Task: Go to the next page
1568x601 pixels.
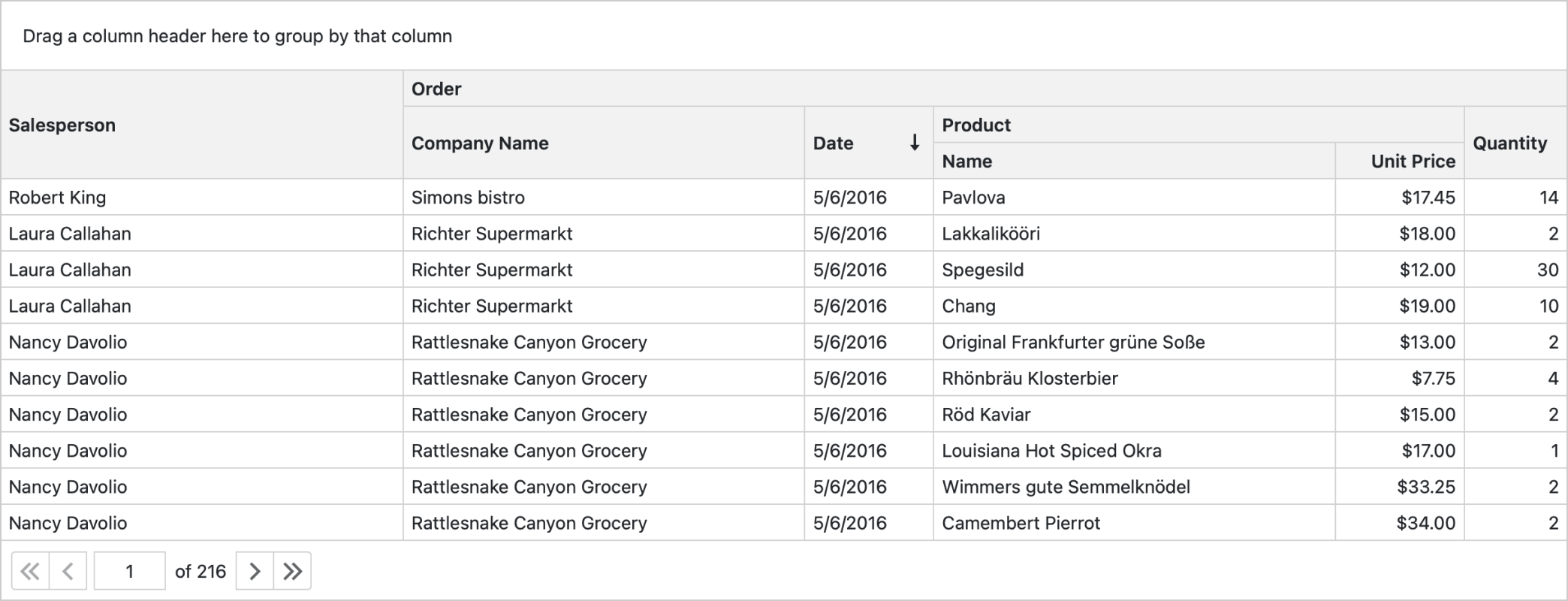Action: point(255,572)
